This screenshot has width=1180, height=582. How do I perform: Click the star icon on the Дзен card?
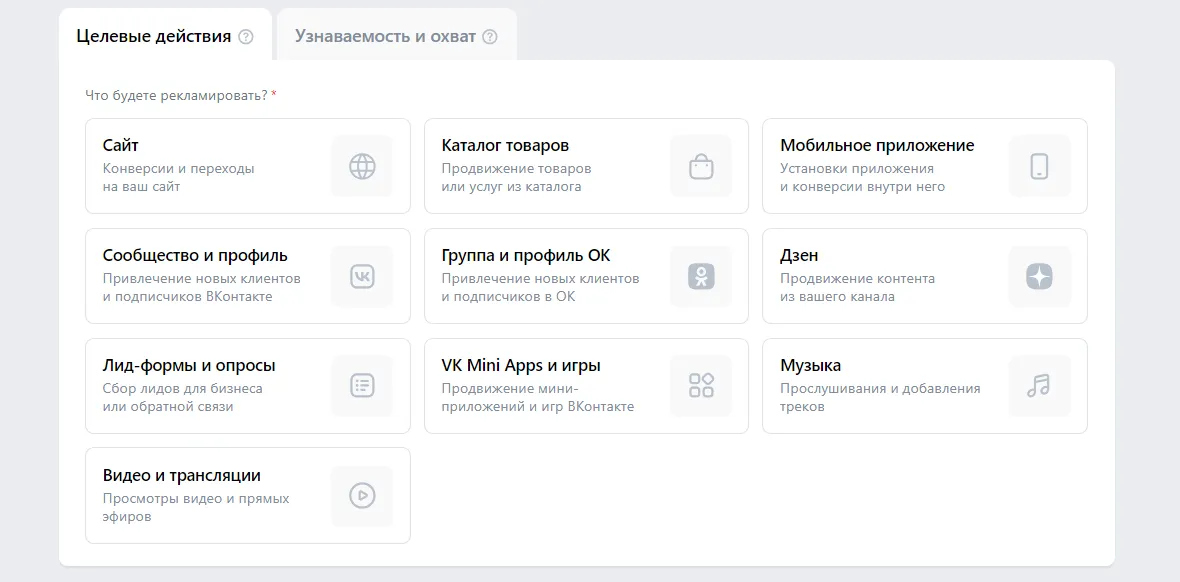coord(1039,276)
